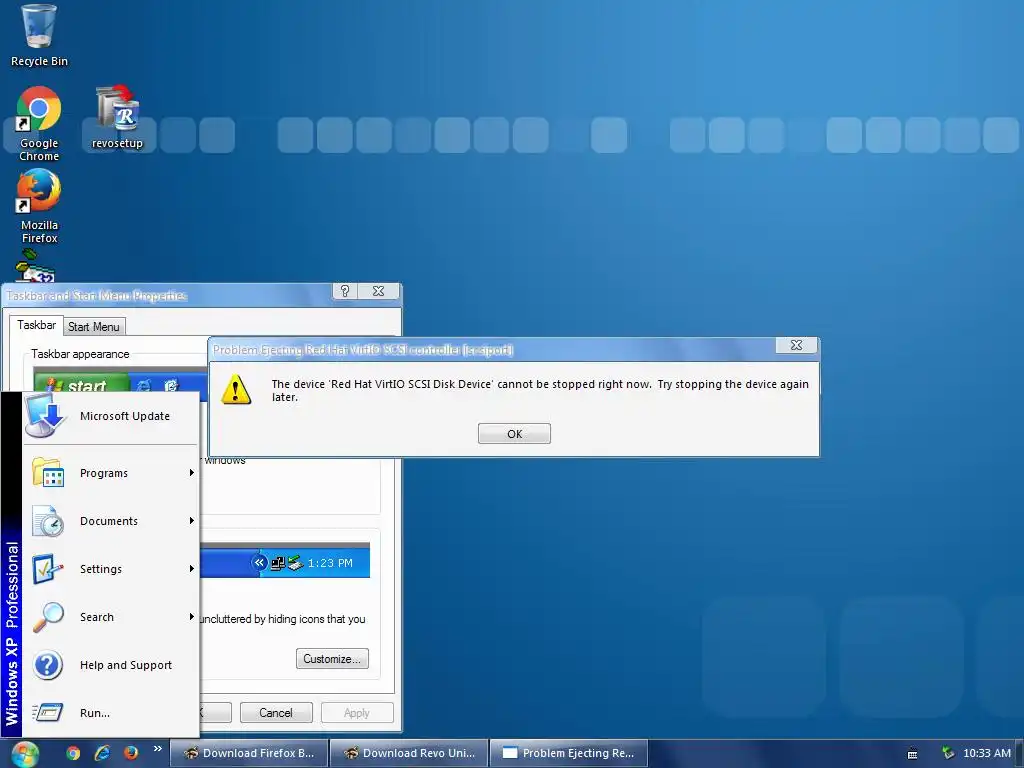Screen dimensions: 1024x768
Task: Click the 10:33 AM taskbar clock
Action: tap(986, 753)
